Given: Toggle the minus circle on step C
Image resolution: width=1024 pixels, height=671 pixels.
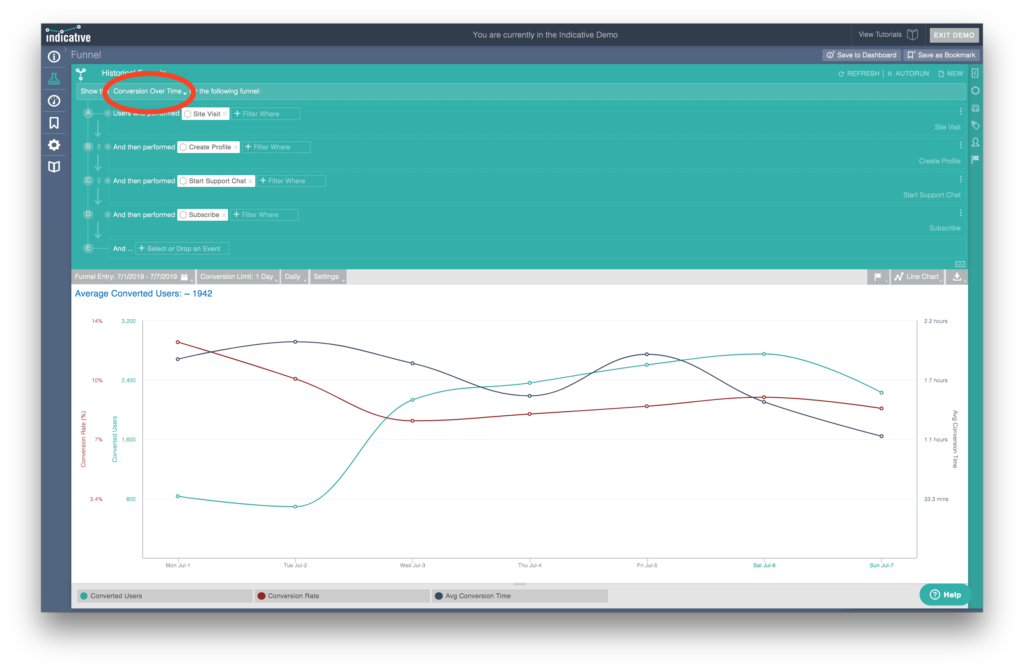Looking at the screenshot, I should tap(108, 181).
